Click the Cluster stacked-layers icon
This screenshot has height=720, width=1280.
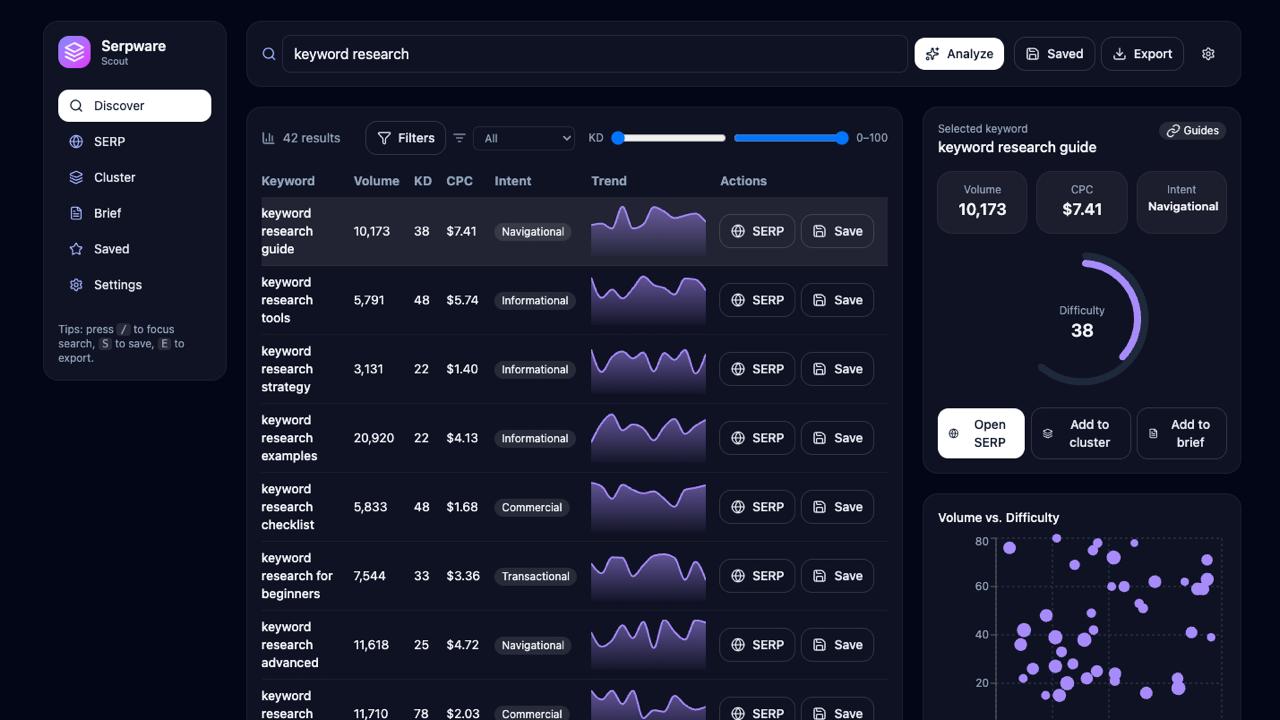click(76, 177)
